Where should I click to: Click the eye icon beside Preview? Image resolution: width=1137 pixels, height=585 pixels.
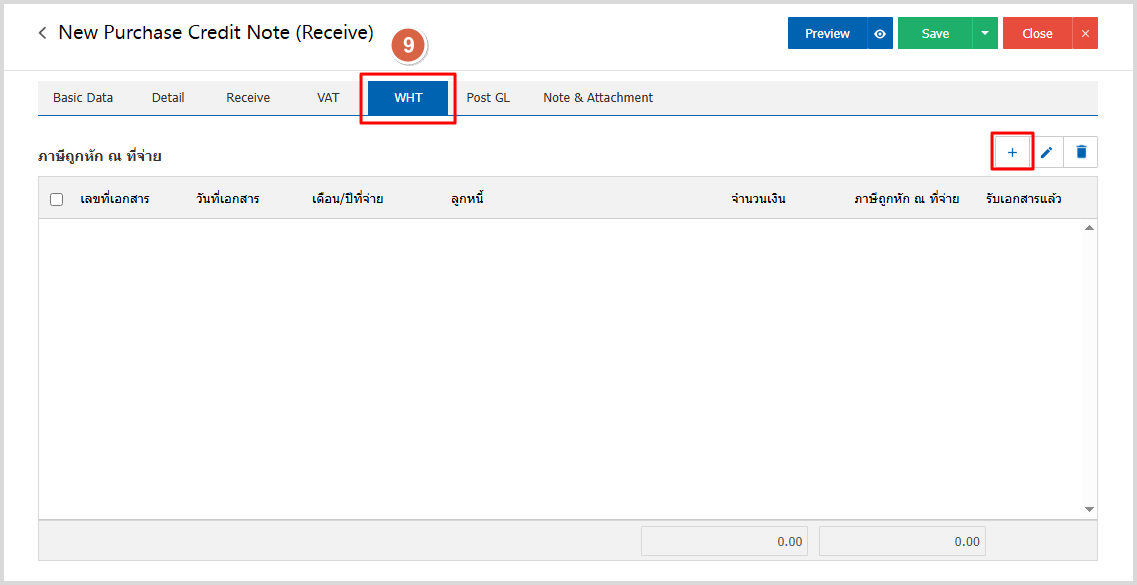coord(880,33)
